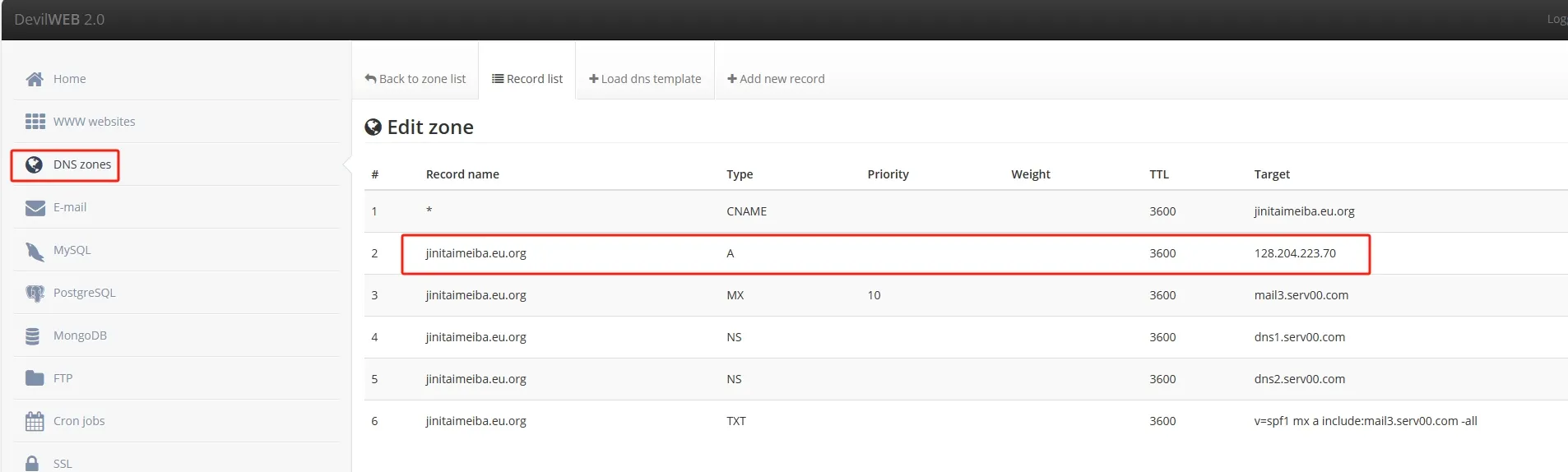Viewport: 1568px width, 472px height.
Task: Click the MySQL dolphin icon
Action: [x=35, y=251]
